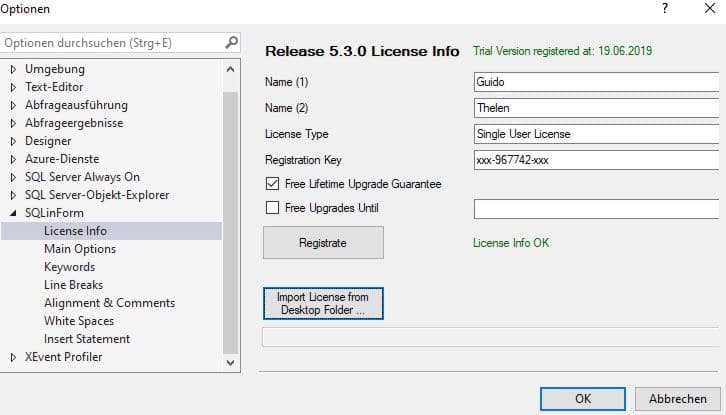Click the License Type field

(597, 134)
